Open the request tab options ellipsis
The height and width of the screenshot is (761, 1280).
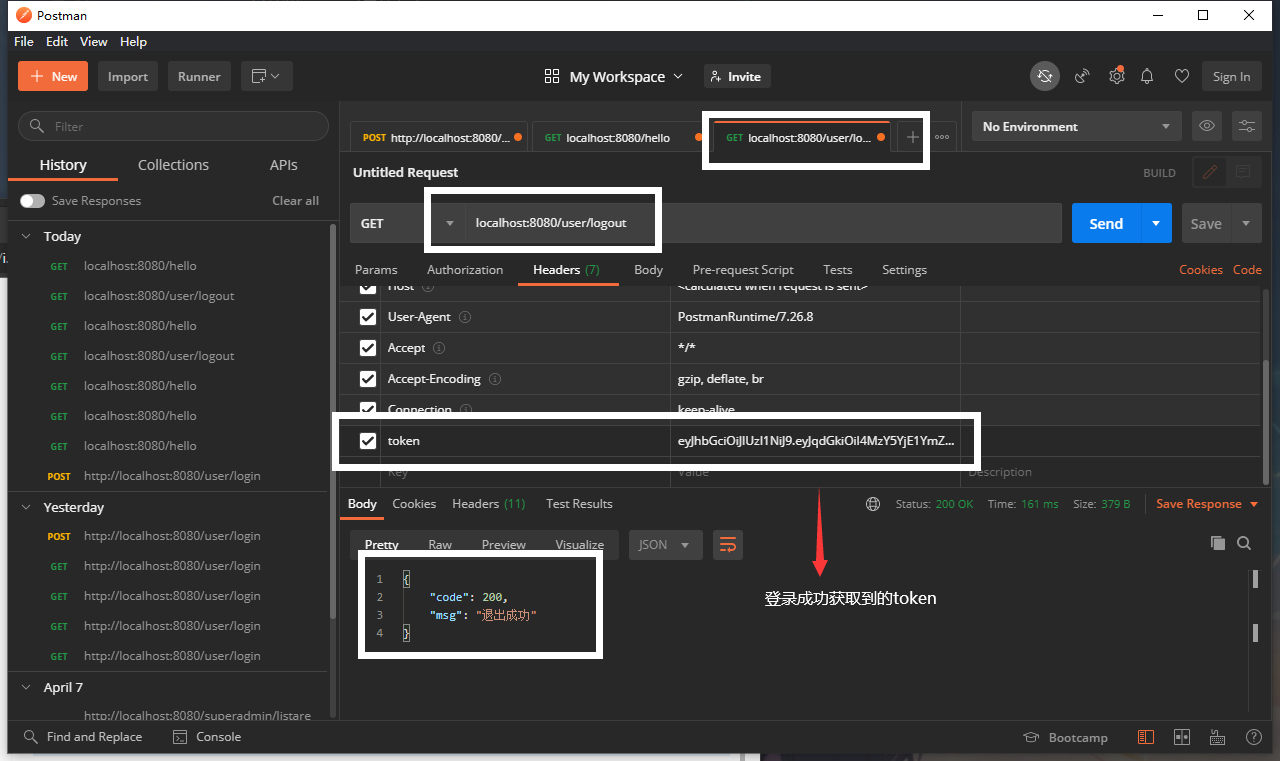942,137
